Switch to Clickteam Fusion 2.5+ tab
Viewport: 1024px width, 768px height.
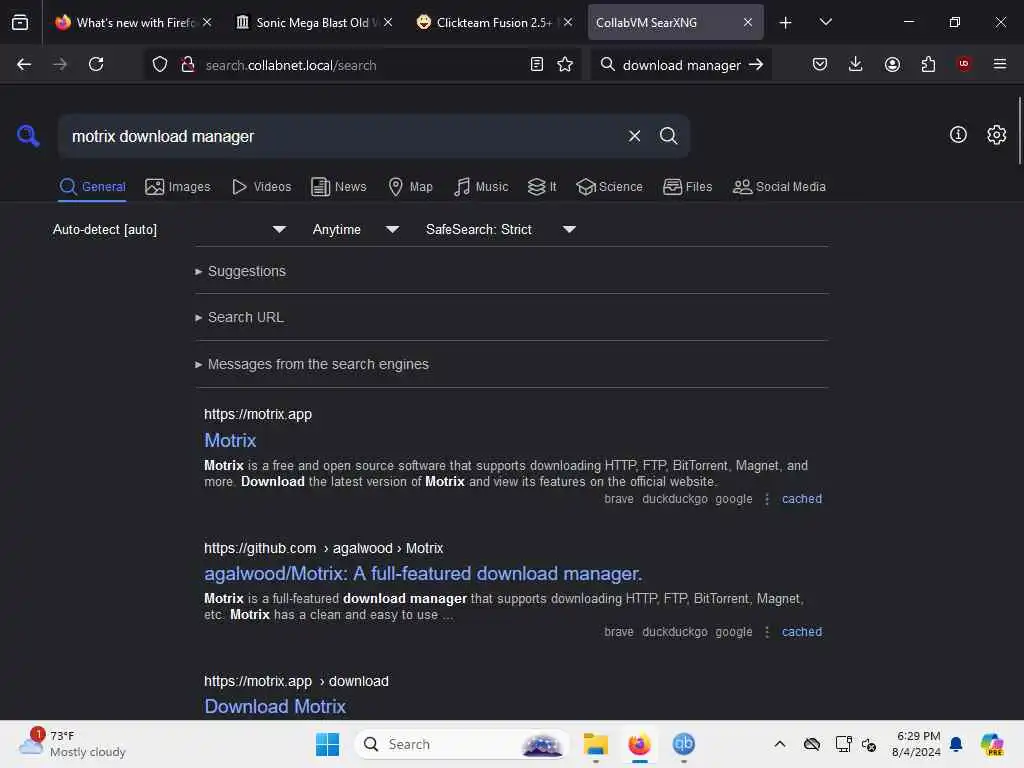click(494, 22)
